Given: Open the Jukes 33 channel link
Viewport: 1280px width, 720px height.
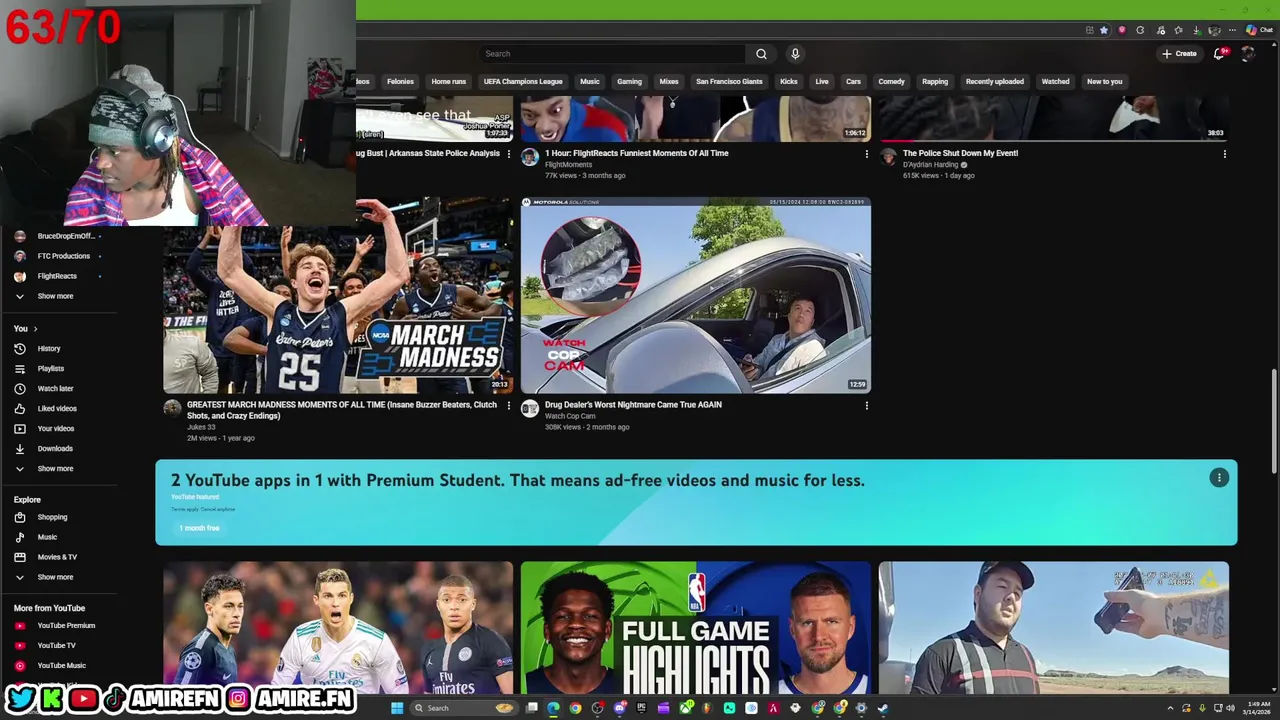Looking at the screenshot, I should point(202,427).
